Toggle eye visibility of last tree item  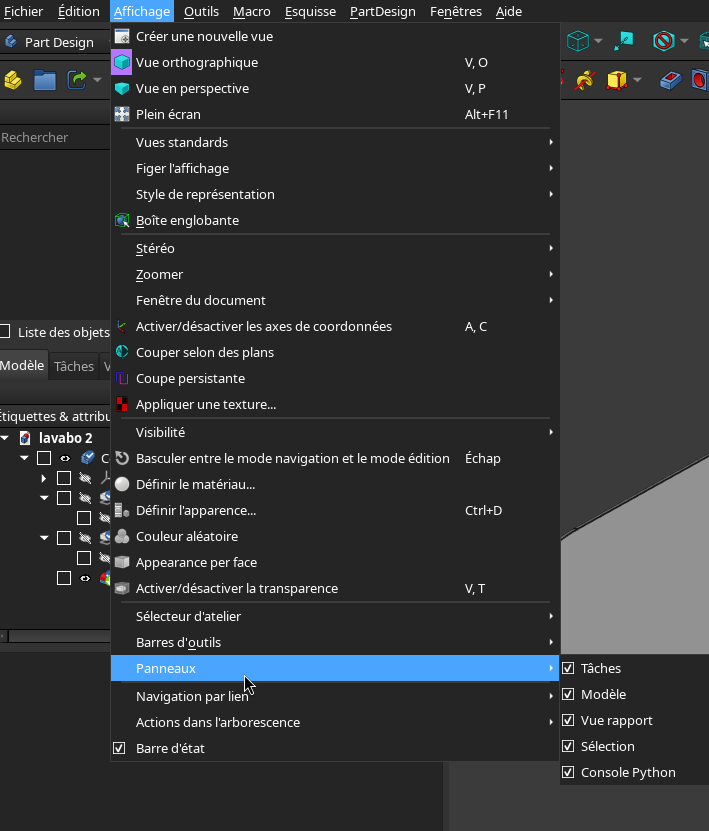pos(85,578)
